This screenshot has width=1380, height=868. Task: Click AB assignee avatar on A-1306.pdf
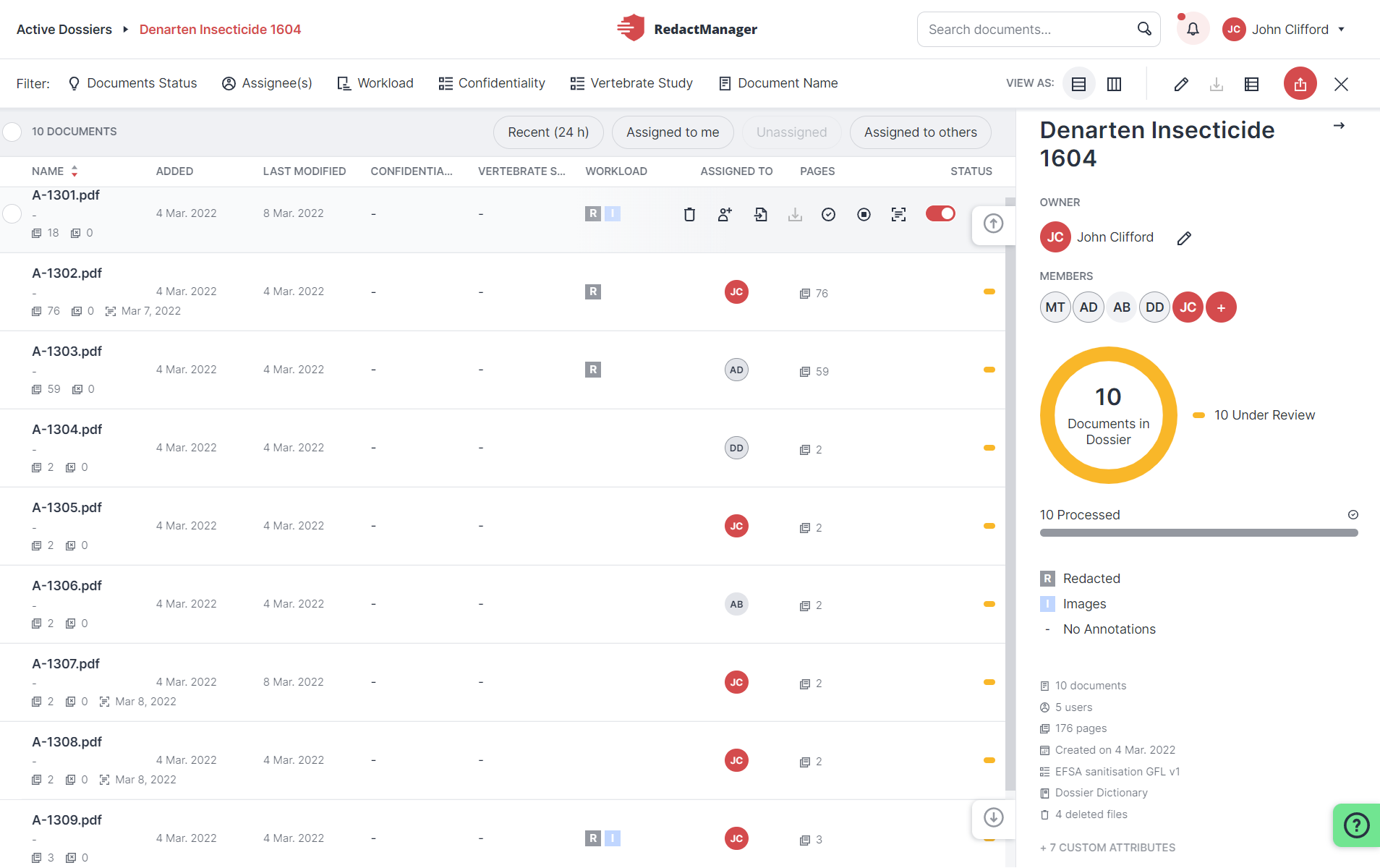click(x=736, y=604)
